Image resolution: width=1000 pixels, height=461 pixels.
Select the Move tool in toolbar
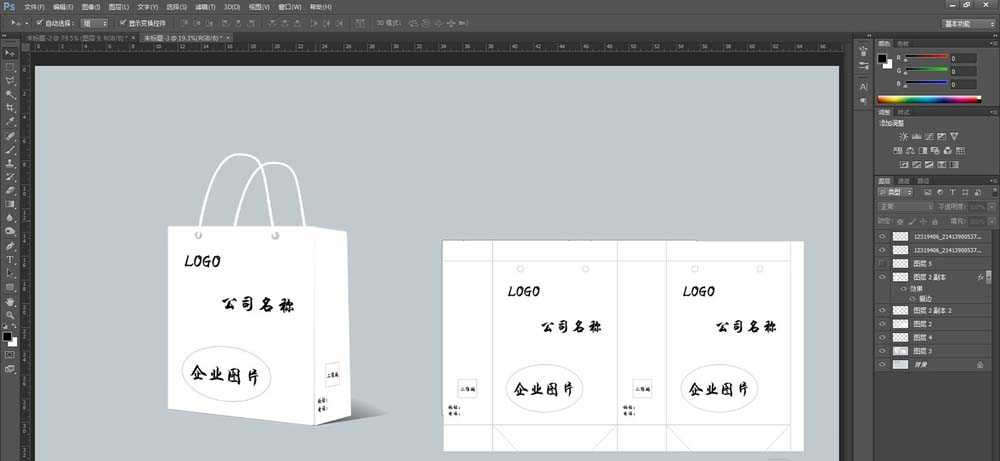pyautogui.click(x=10, y=53)
